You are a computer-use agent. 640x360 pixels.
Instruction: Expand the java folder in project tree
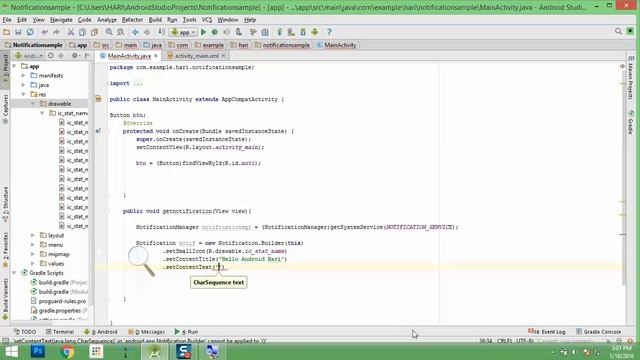point(24,85)
